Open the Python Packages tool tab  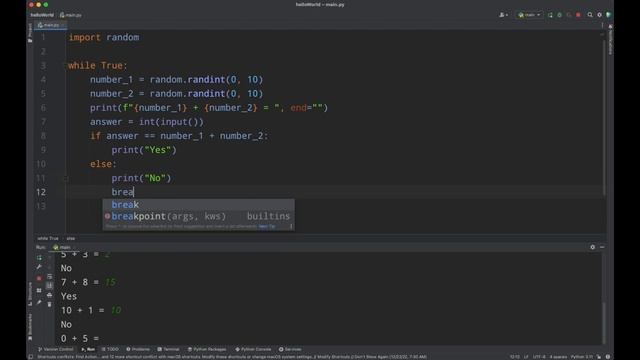pyautogui.click(x=207, y=349)
